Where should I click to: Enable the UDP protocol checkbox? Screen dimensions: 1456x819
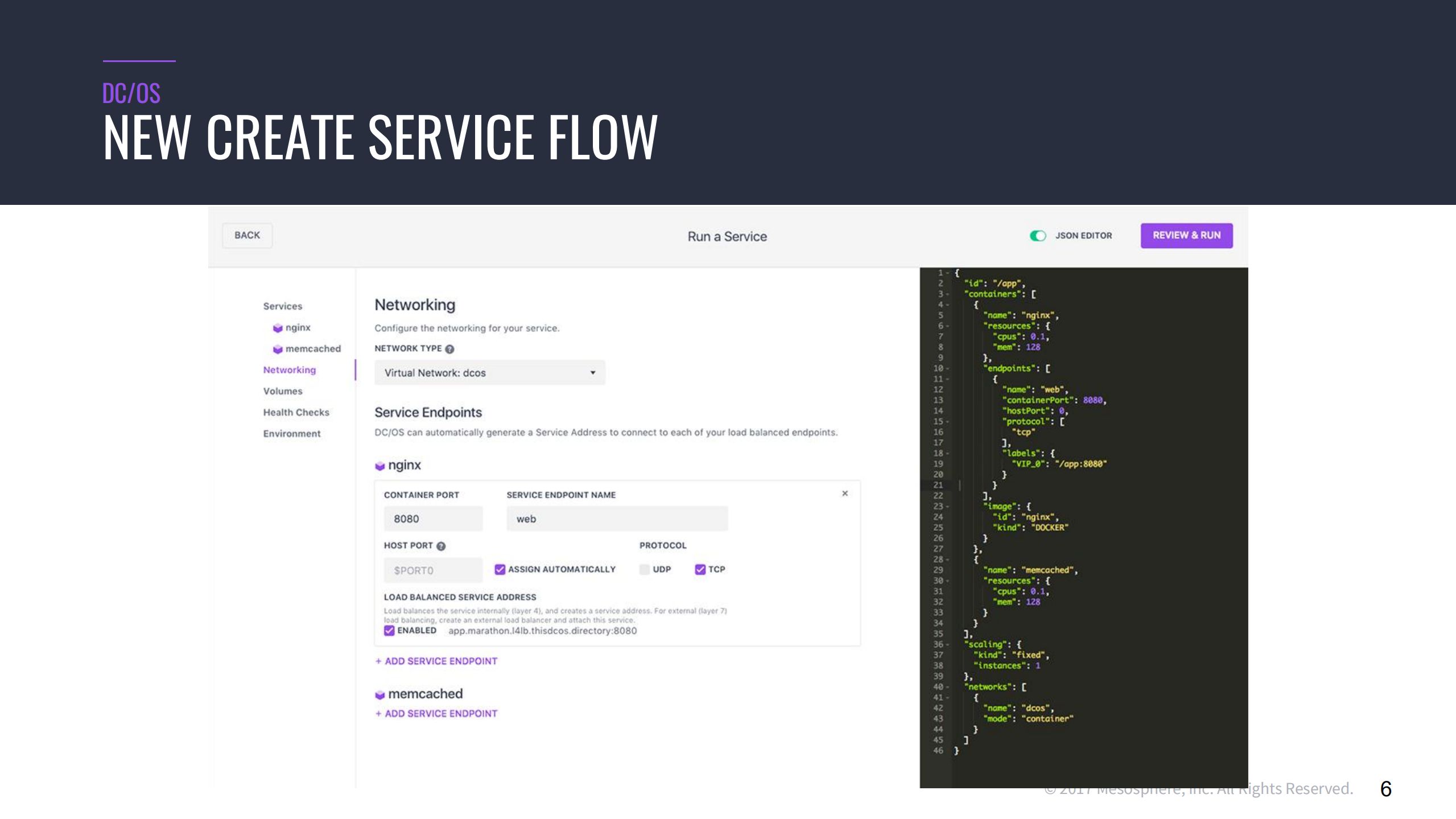click(x=645, y=569)
